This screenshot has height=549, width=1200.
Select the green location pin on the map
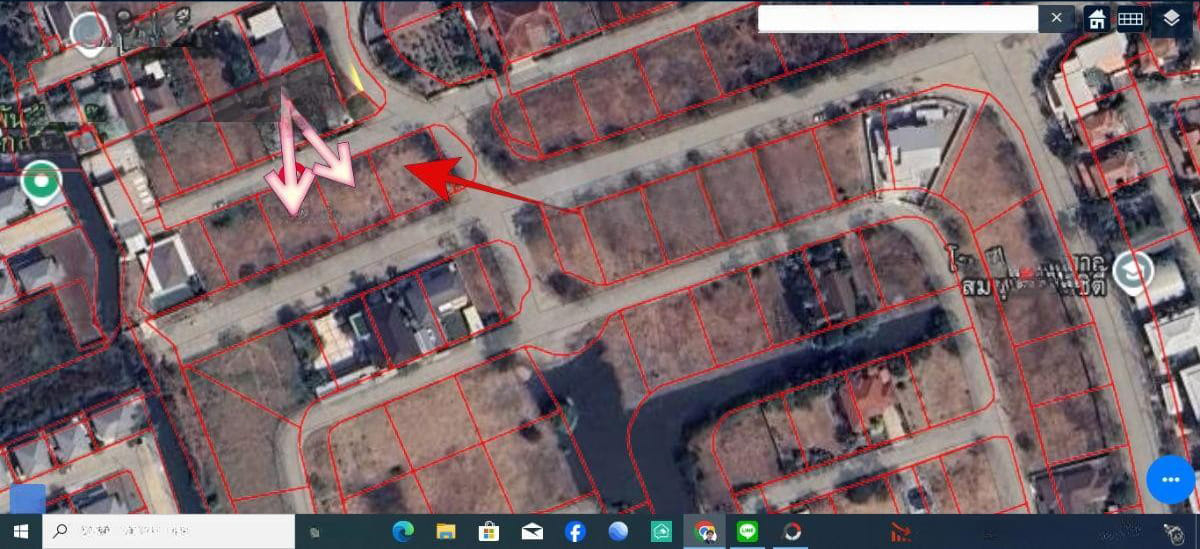(41, 182)
